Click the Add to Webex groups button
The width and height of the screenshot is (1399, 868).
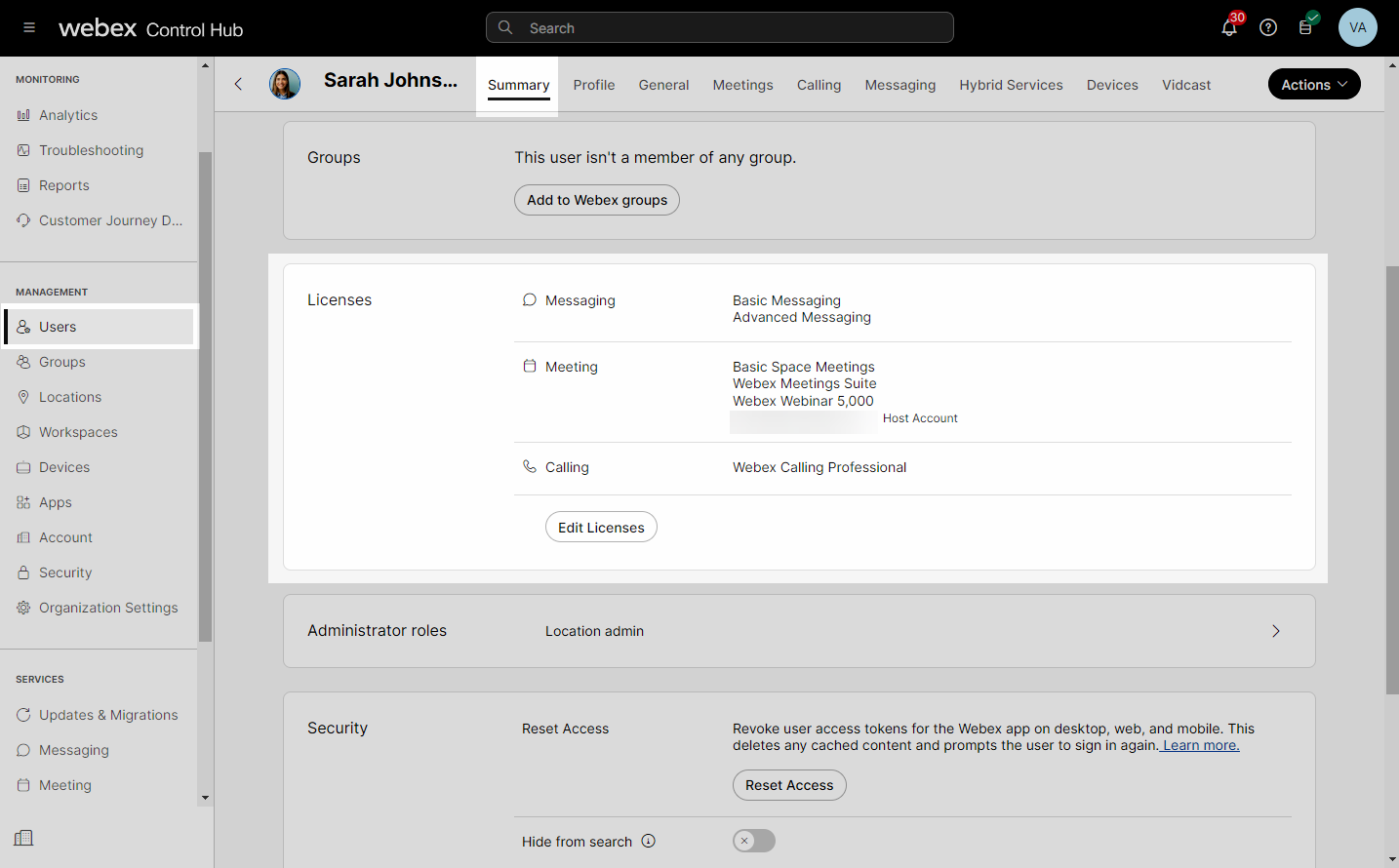tap(597, 200)
